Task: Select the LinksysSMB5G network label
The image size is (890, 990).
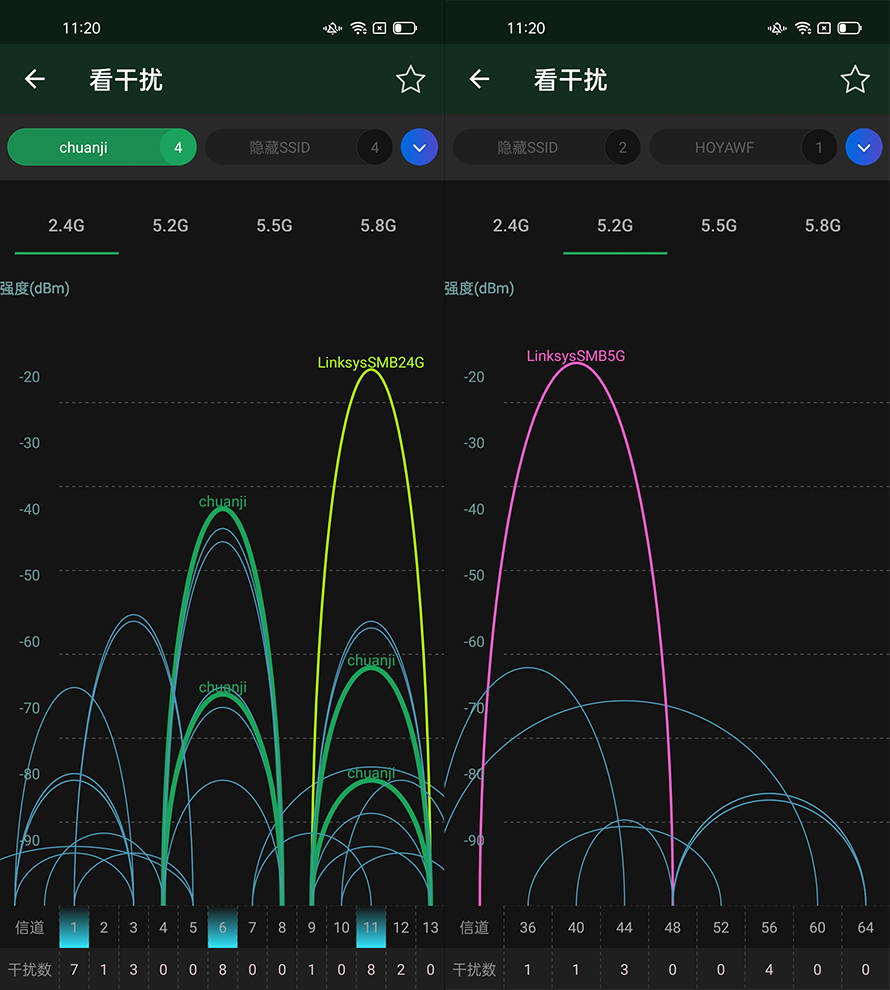Action: (x=576, y=356)
